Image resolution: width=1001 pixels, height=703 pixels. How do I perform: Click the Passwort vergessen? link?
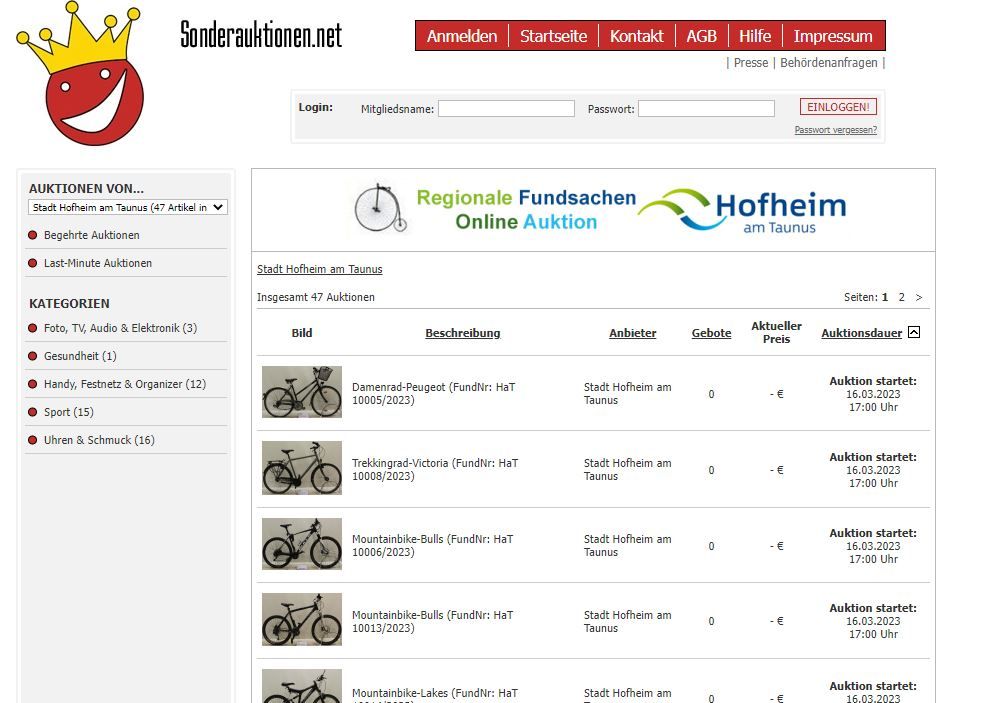pyautogui.click(x=835, y=130)
